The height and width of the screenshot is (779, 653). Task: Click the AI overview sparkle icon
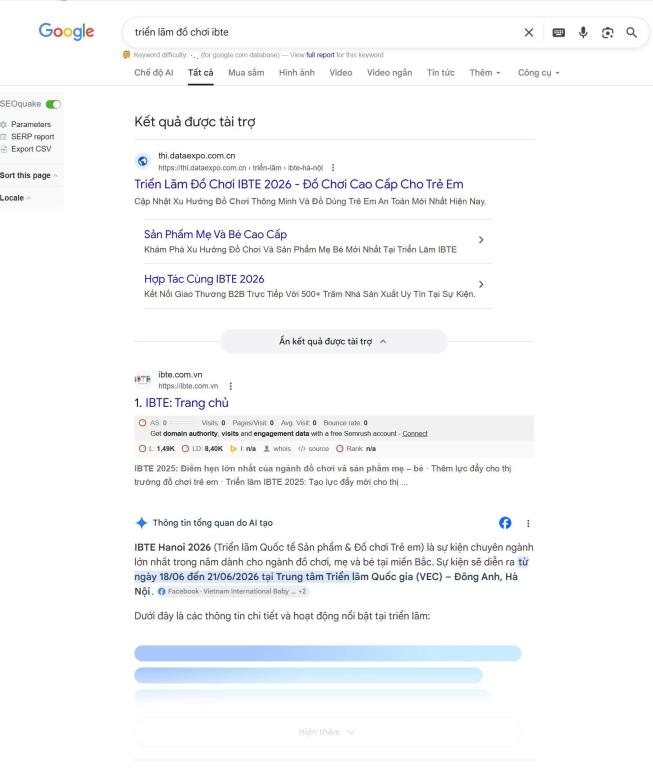click(142, 523)
